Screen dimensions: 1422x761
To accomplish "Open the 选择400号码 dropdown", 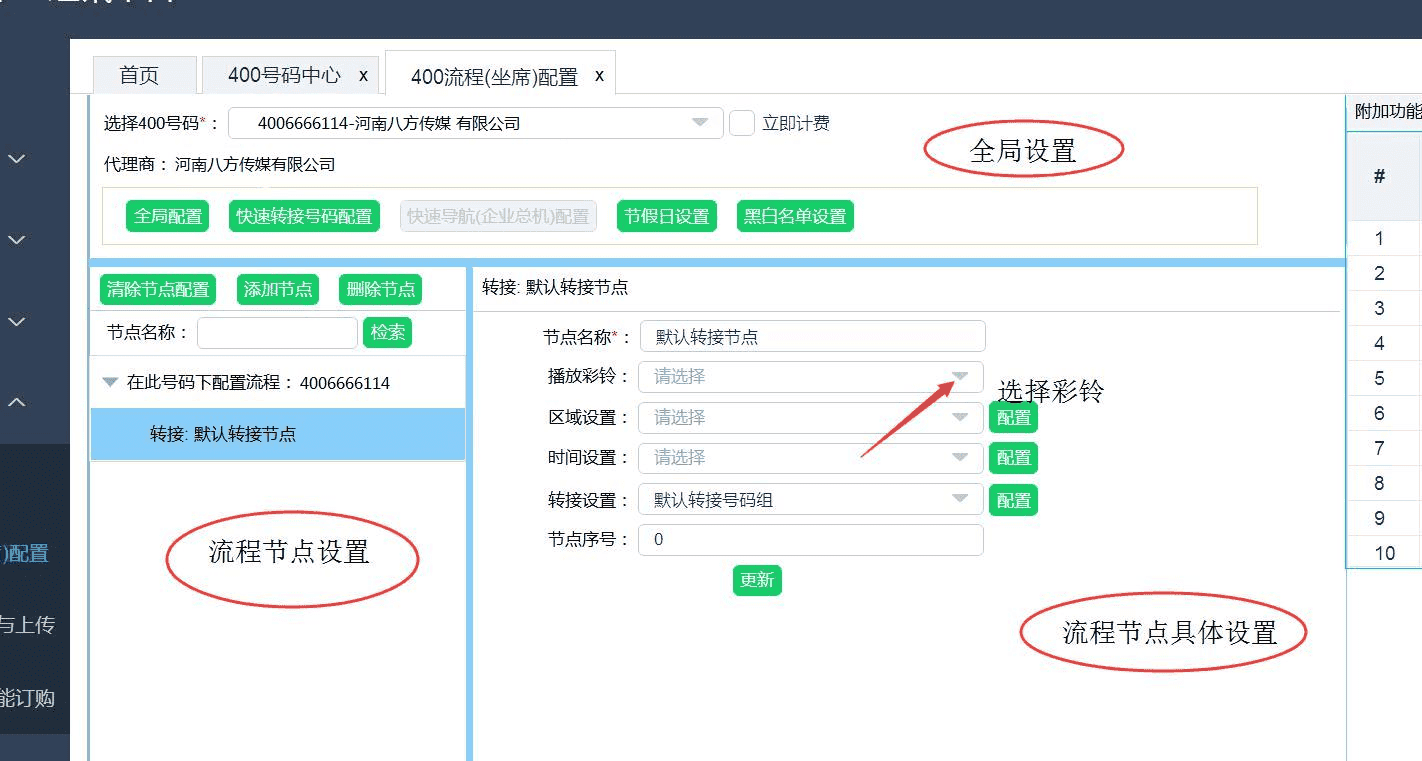I will pos(700,123).
